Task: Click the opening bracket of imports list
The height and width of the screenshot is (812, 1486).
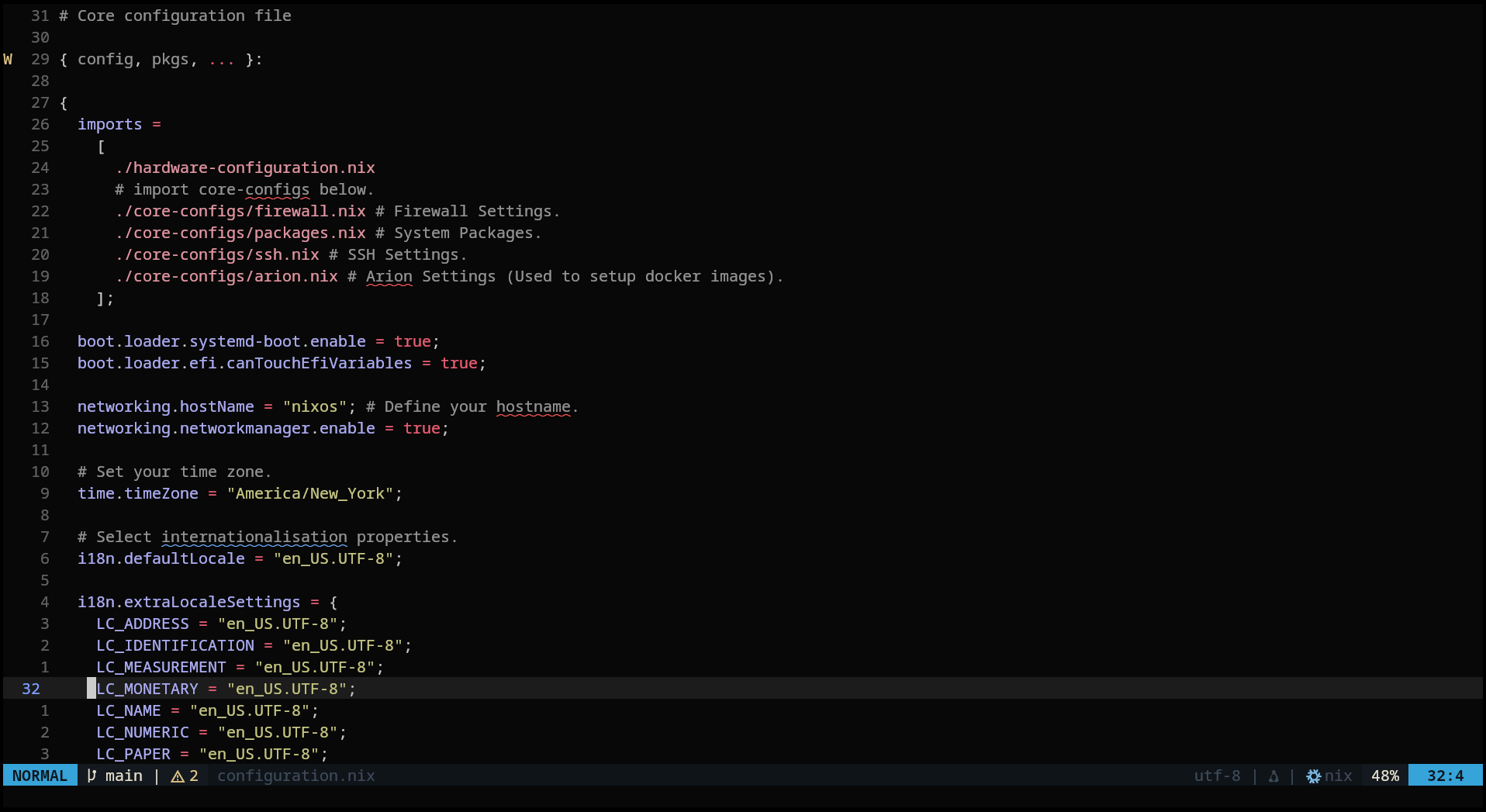Action: pyautogui.click(x=101, y=147)
